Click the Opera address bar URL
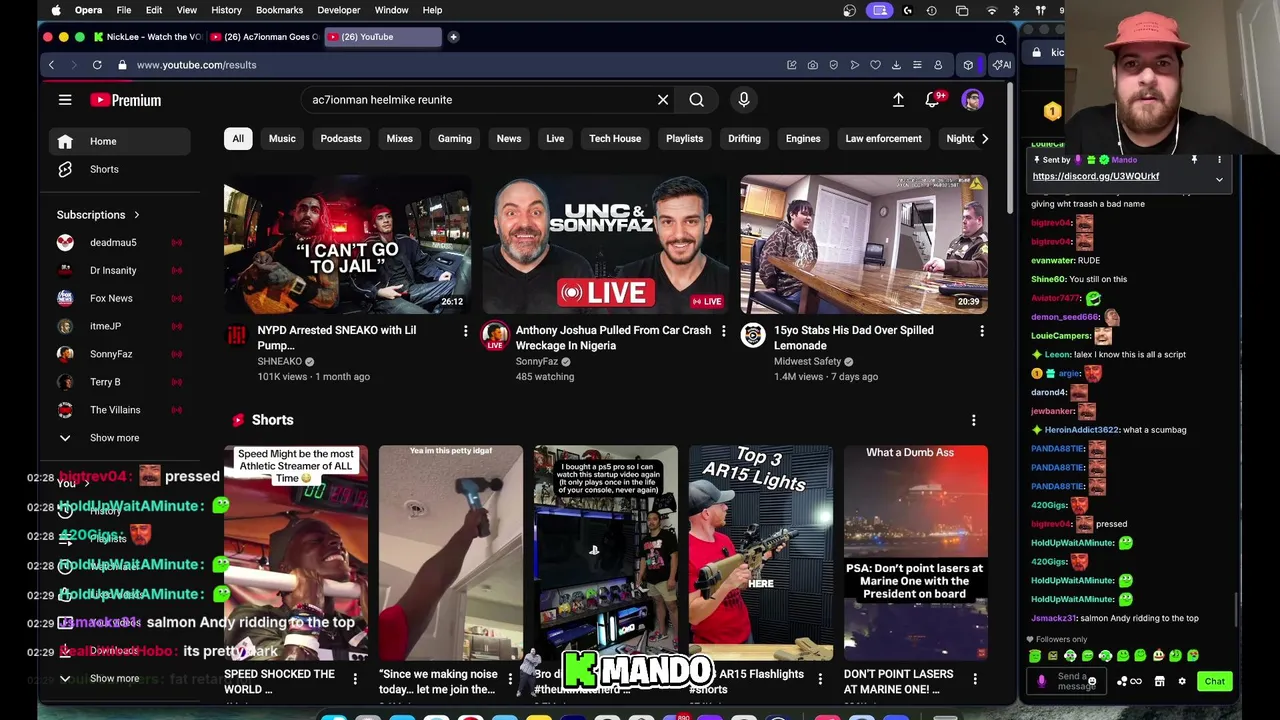 point(196,65)
